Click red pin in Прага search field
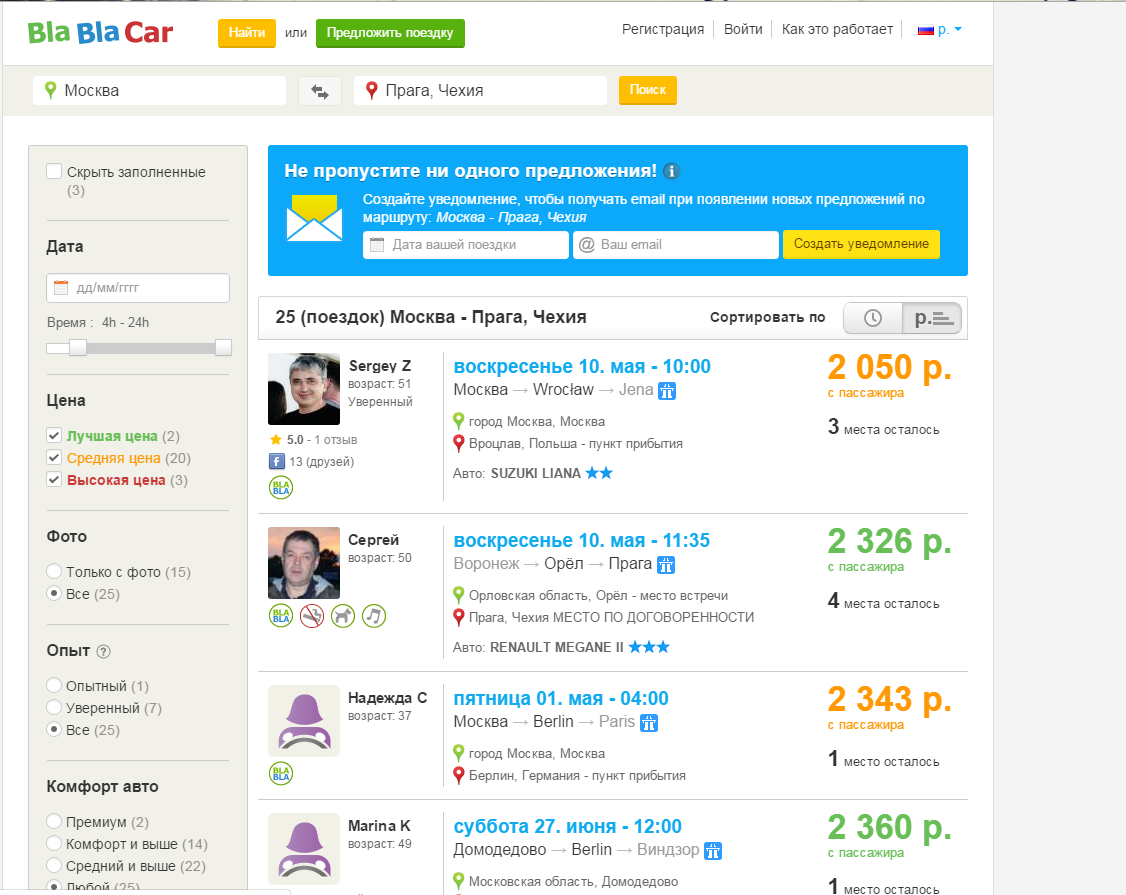The width and height of the screenshot is (1126, 895). coord(371,90)
